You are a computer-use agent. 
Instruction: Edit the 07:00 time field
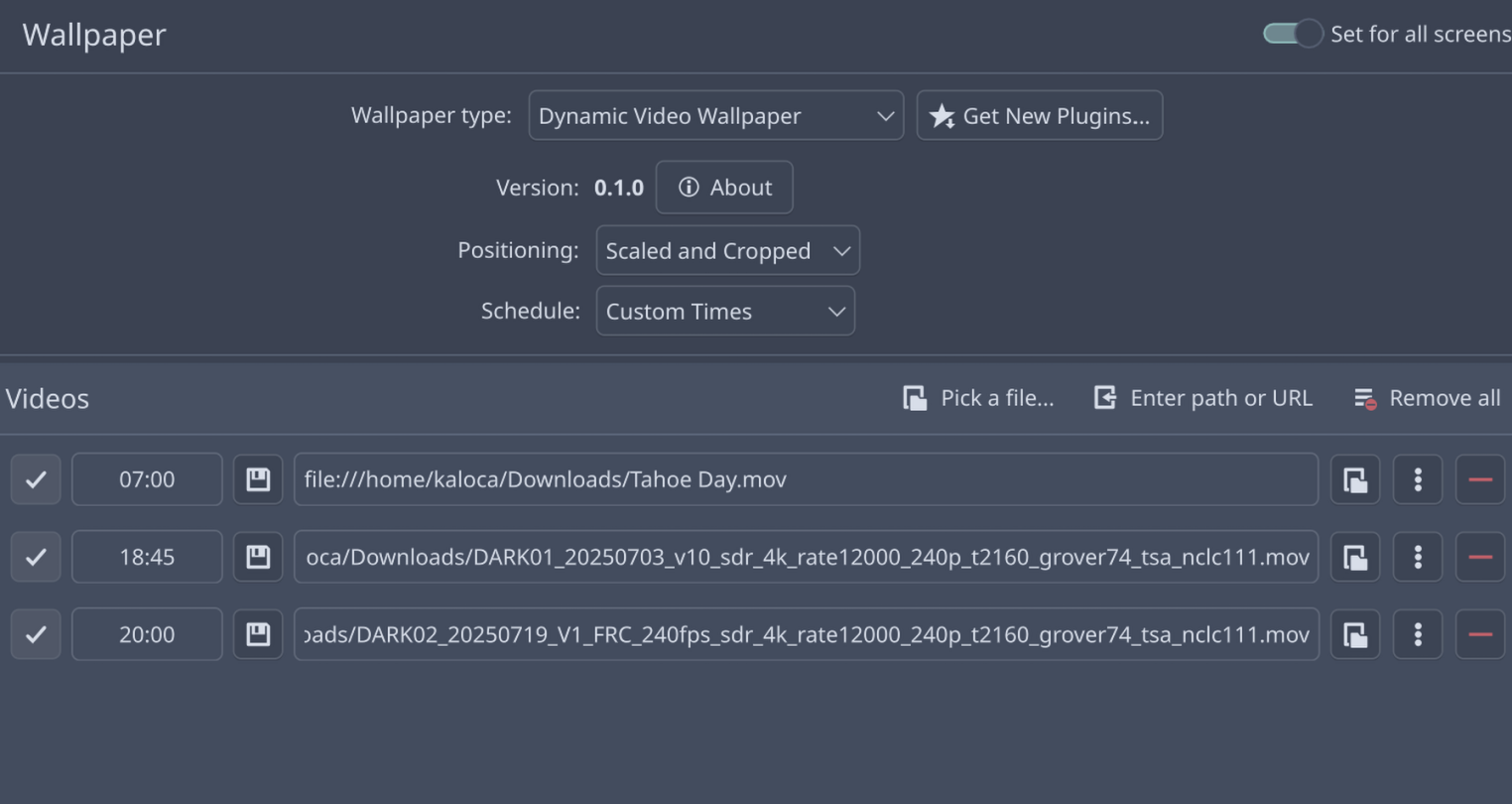(147, 479)
